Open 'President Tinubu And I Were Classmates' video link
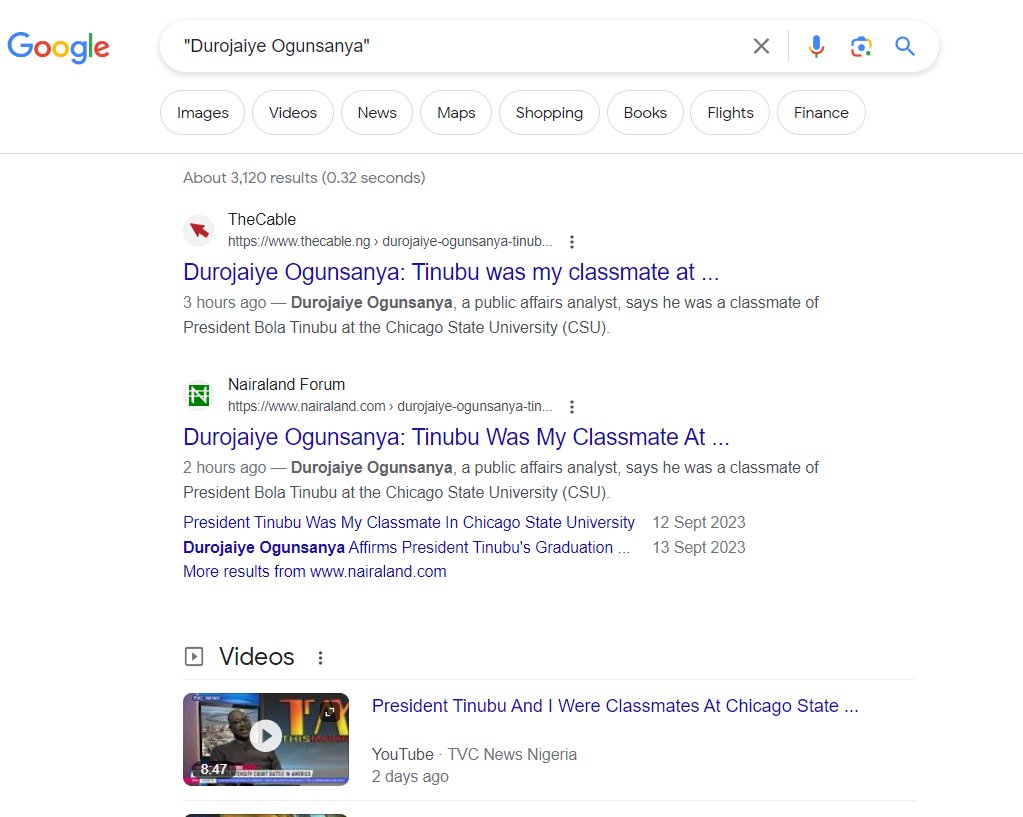 point(615,706)
